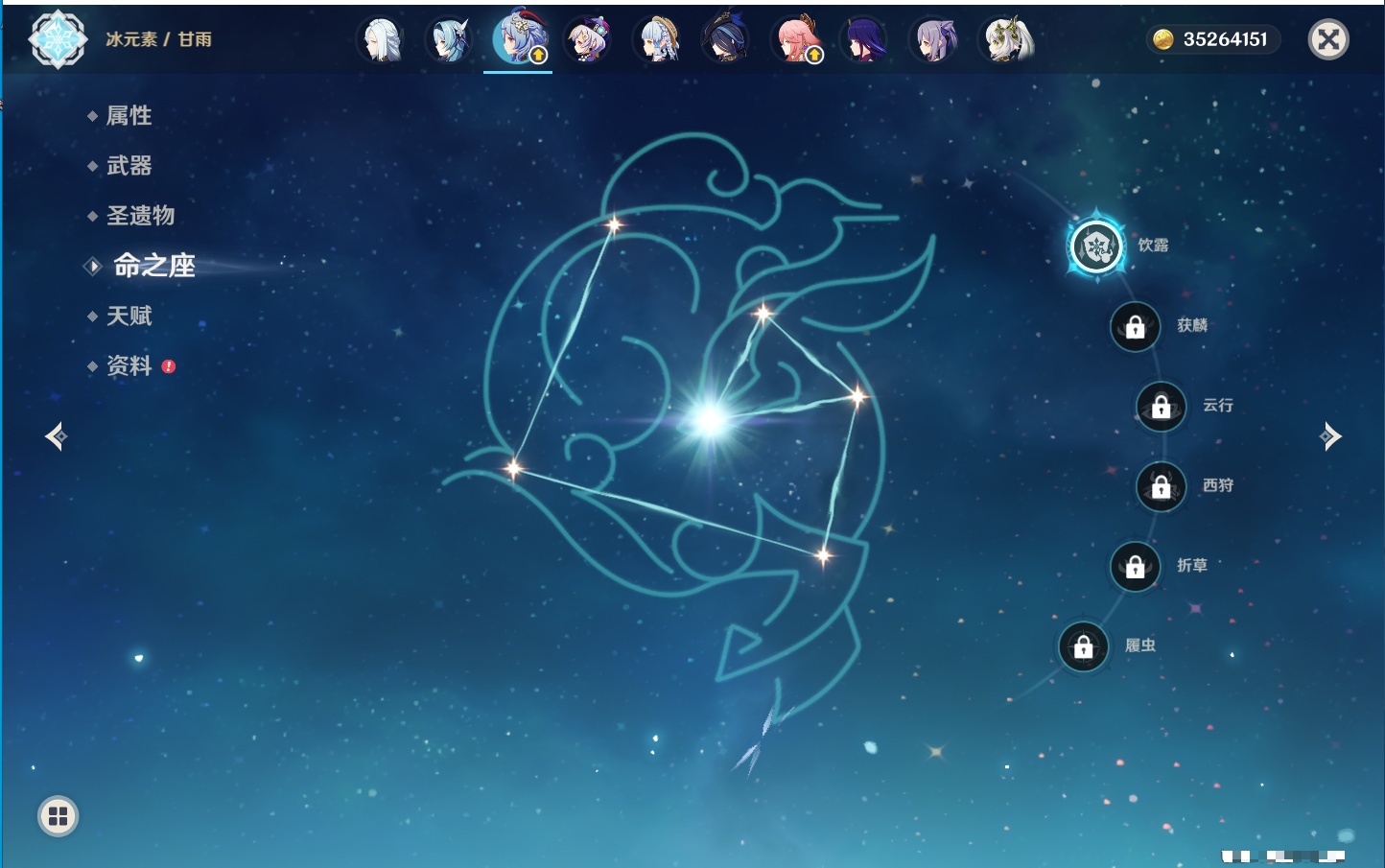Choose the pink-haired Yae Miko avatar

[796, 39]
